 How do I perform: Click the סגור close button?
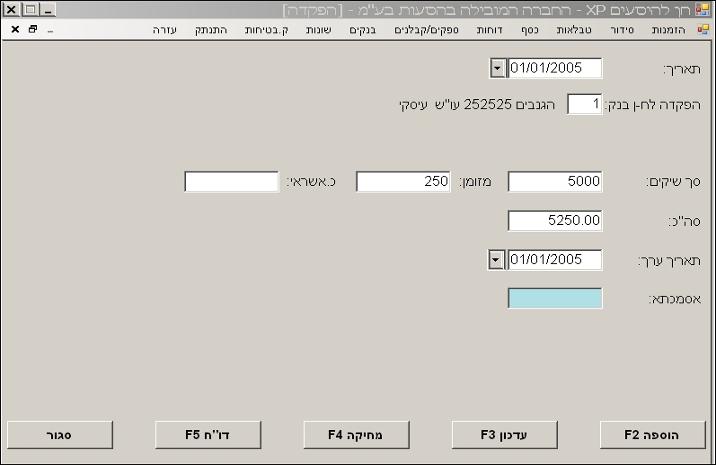60,435
